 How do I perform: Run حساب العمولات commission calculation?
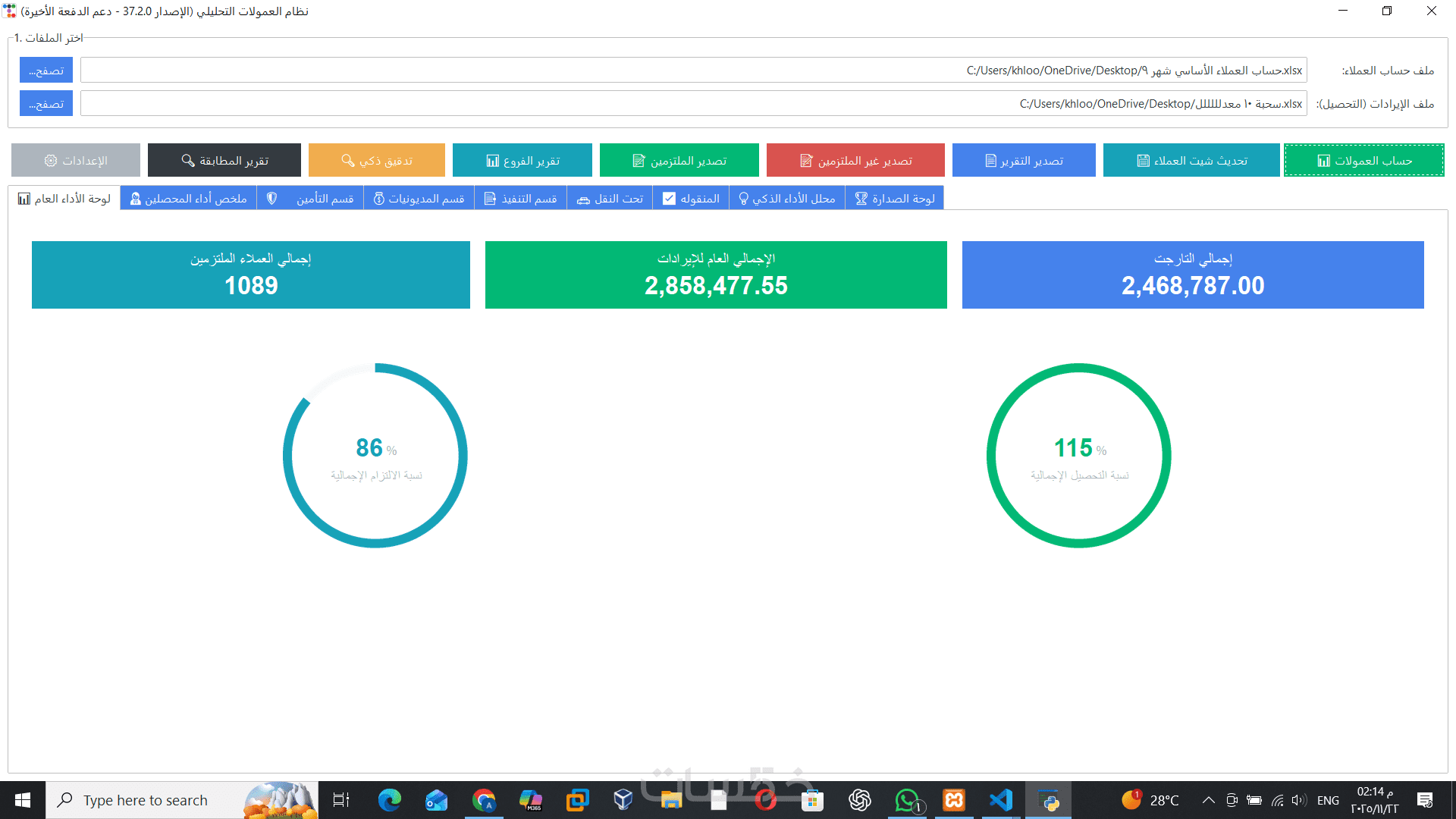1364,160
